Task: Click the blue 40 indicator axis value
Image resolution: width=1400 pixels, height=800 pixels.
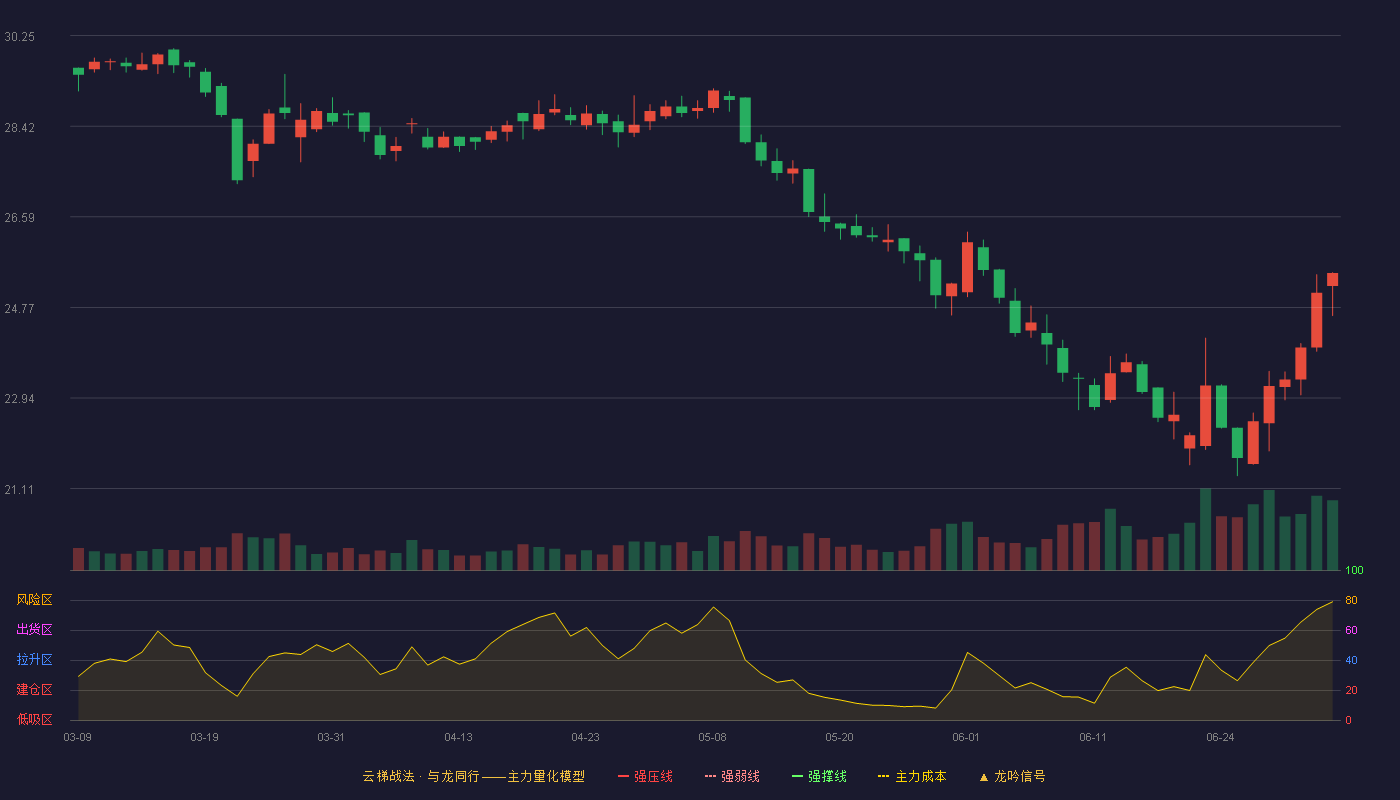Action: pyautogui.click(x=1351, y=660)
